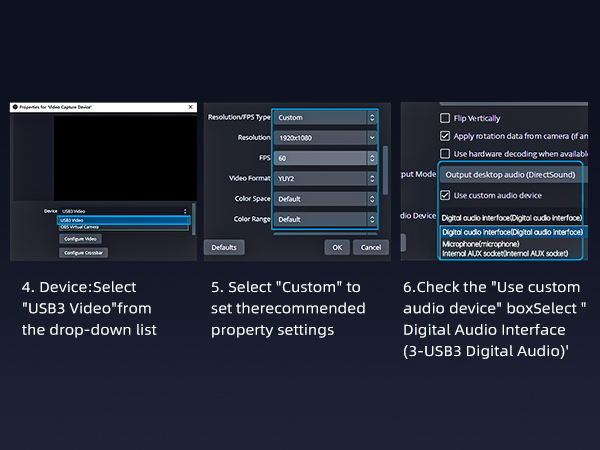
Task: Click the Resolution dropdown chevron arrow
Action: [371, 137]
